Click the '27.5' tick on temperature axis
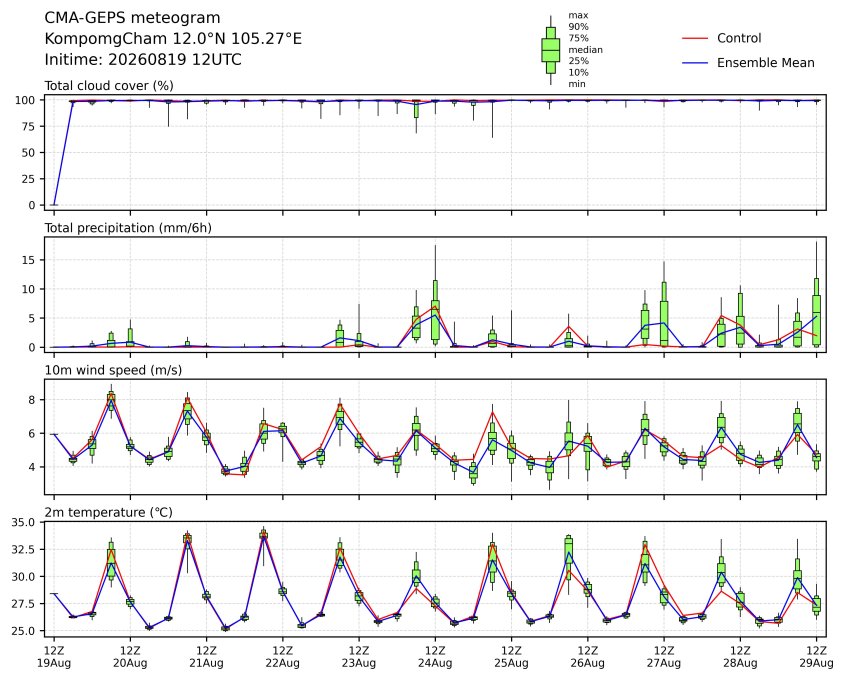The width and height of the screenshot is (845, 680). (24, 604)
